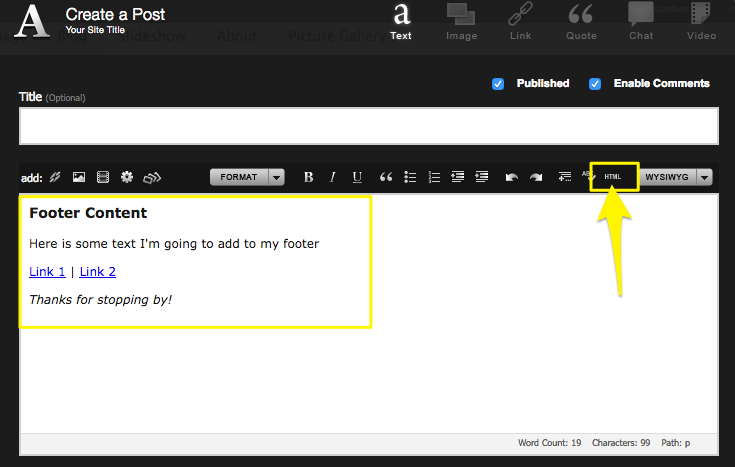Image resolution: width=735 pixels, height=467 pixels.
Task: Click the add link icon
Action: point(55,177)
